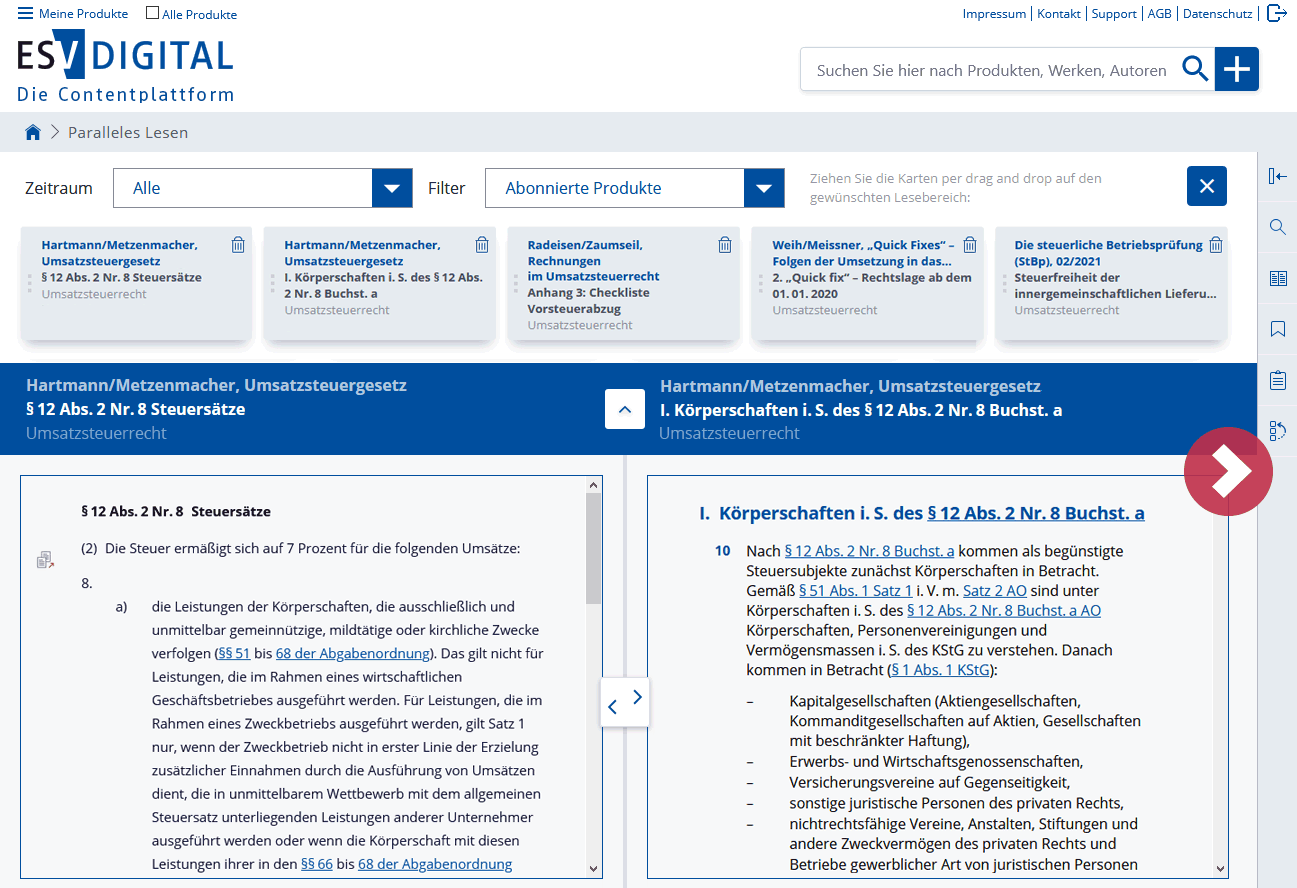Click the sidebar history icon

tap(1277, 431)
